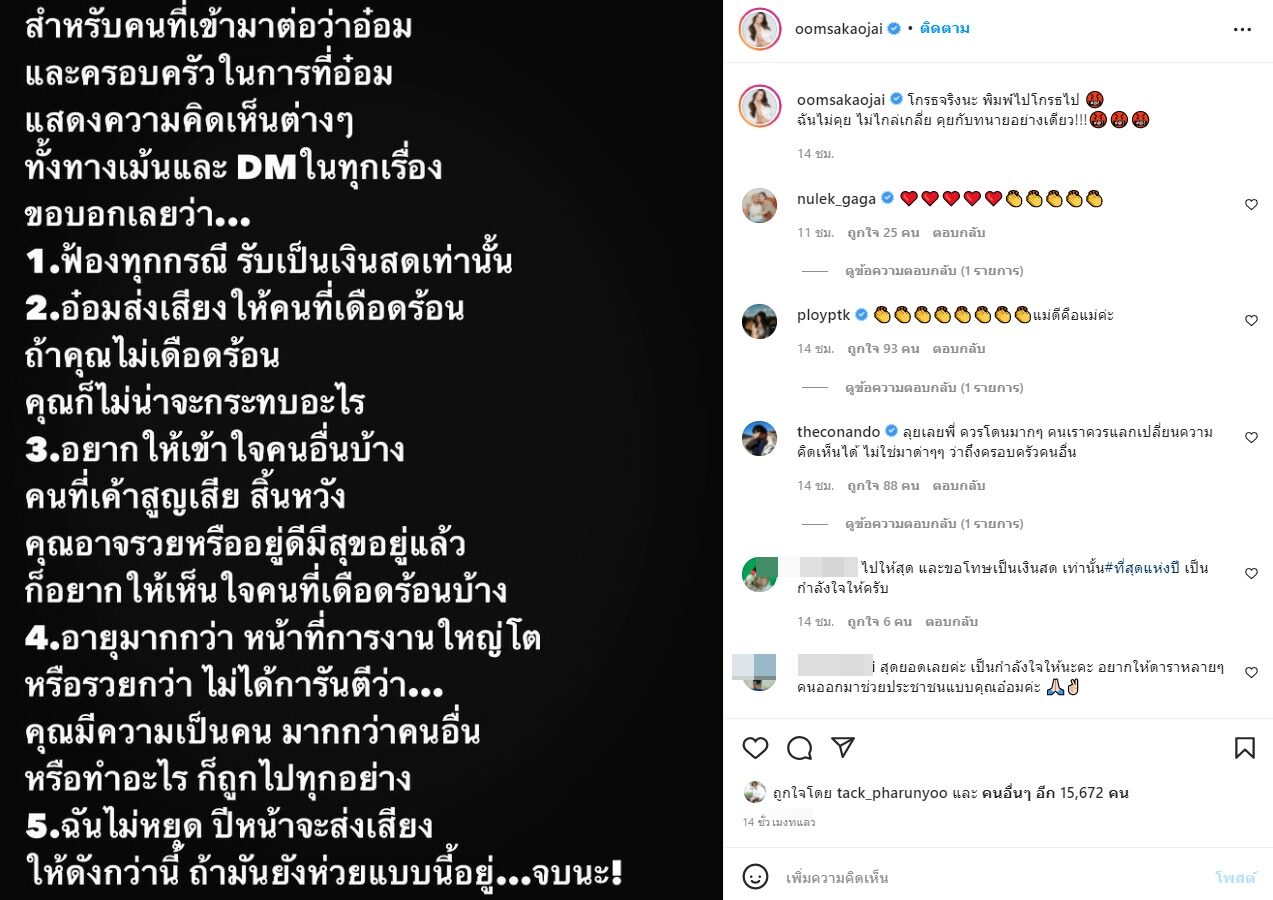Click ติดตาม to follow oomsakaojai
1273x900 pixels.
pyautogui.click(x=945, y=29)
